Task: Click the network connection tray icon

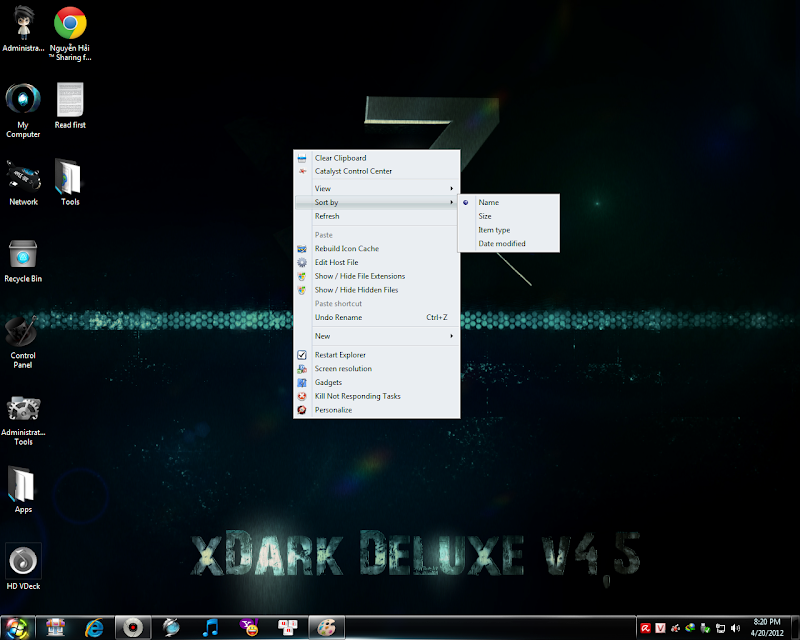Action: (720, 628)
